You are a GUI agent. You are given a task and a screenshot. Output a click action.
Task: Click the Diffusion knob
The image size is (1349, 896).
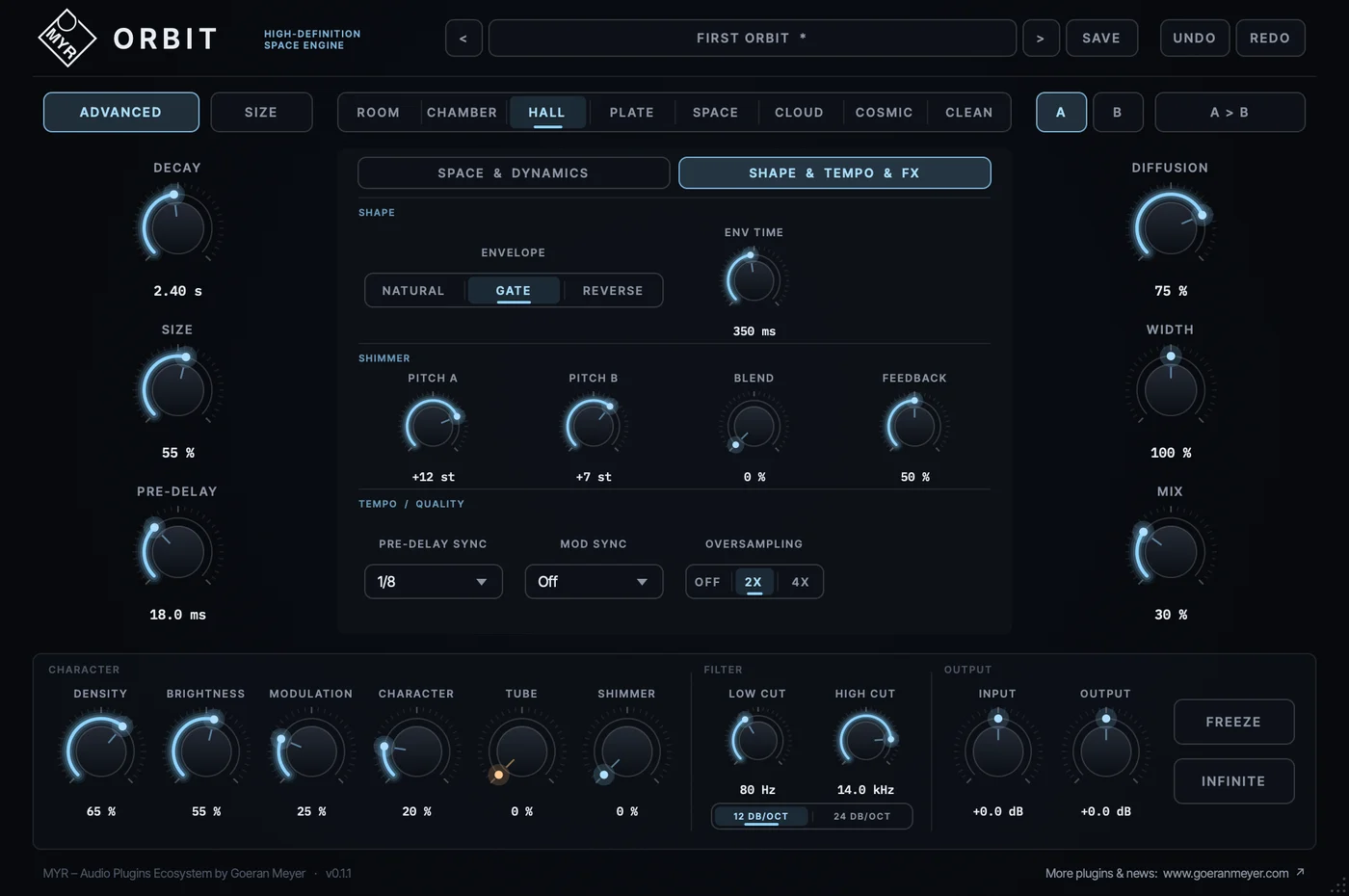1170,226
